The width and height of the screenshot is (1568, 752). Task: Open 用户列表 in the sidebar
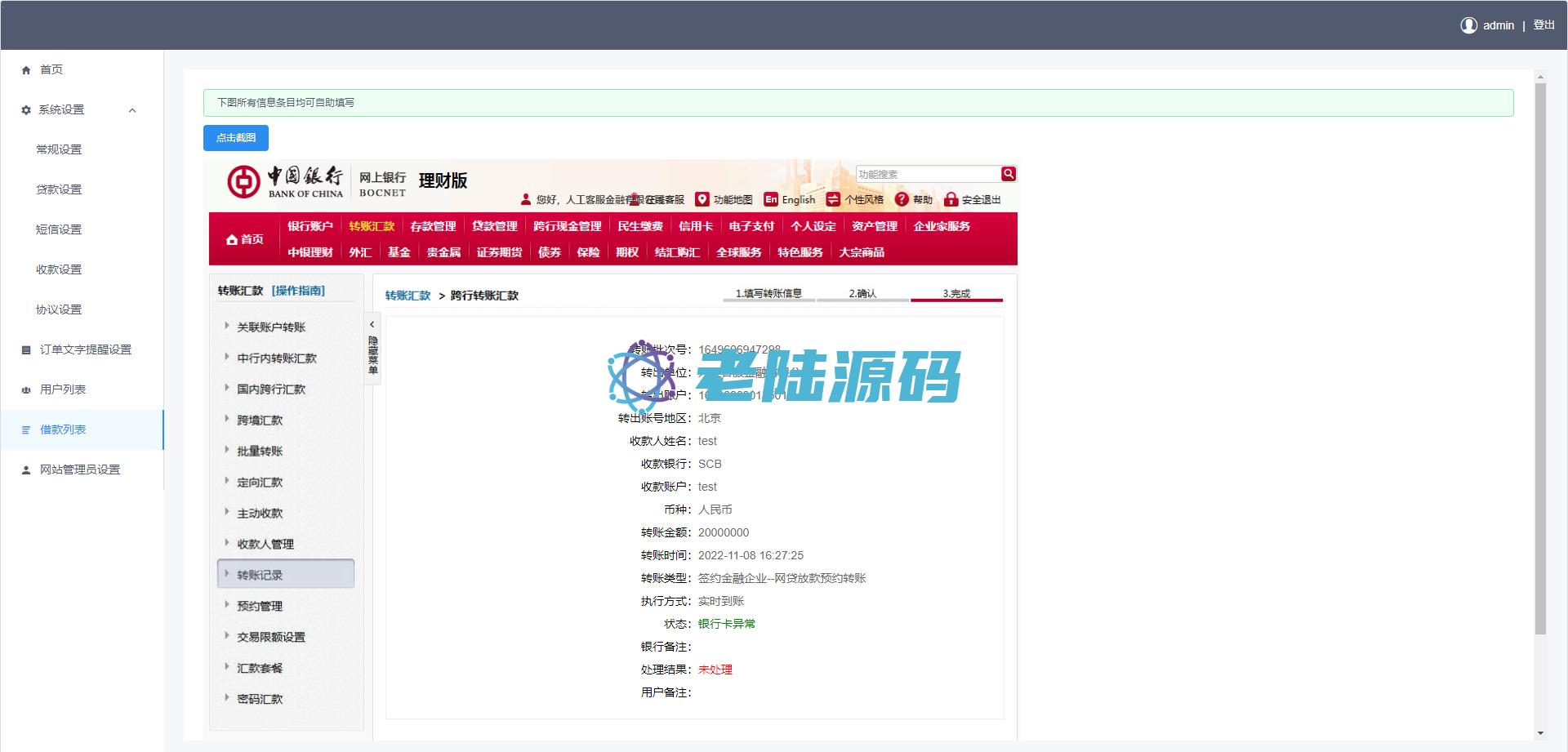click(63, 389)
